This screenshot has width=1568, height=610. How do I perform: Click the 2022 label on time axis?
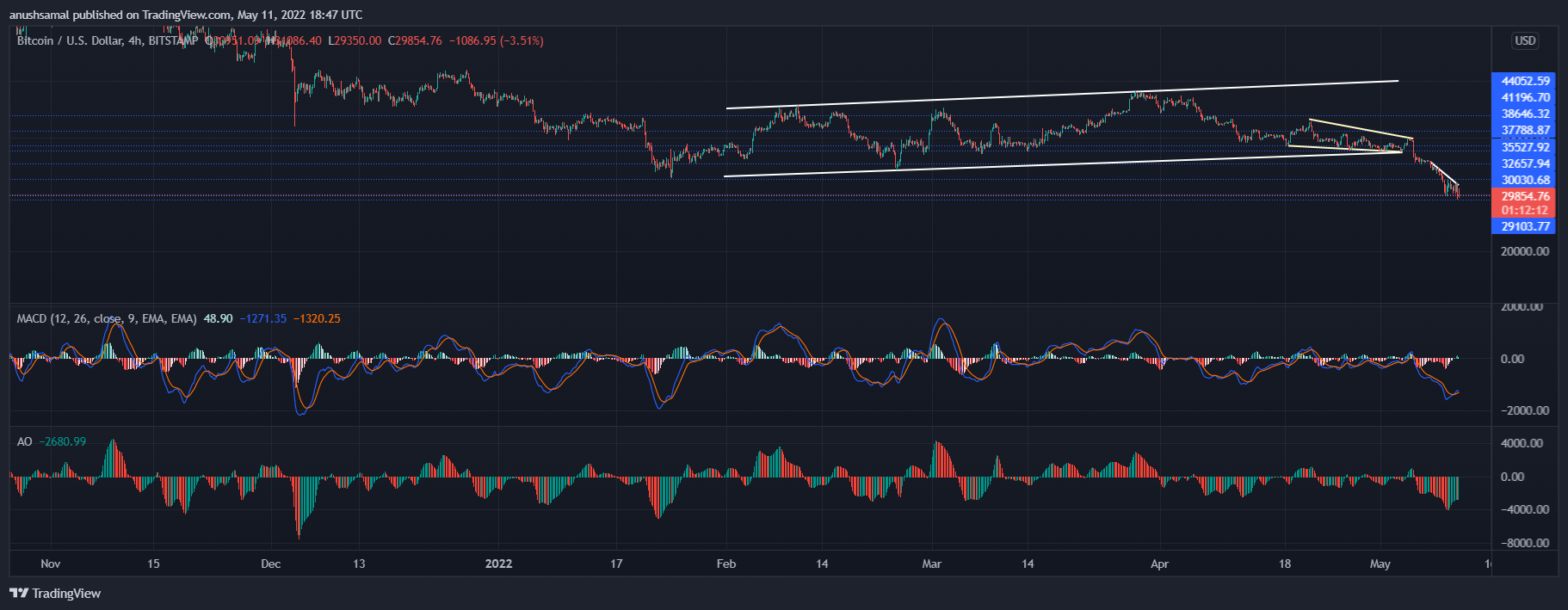tap(498, 564)
